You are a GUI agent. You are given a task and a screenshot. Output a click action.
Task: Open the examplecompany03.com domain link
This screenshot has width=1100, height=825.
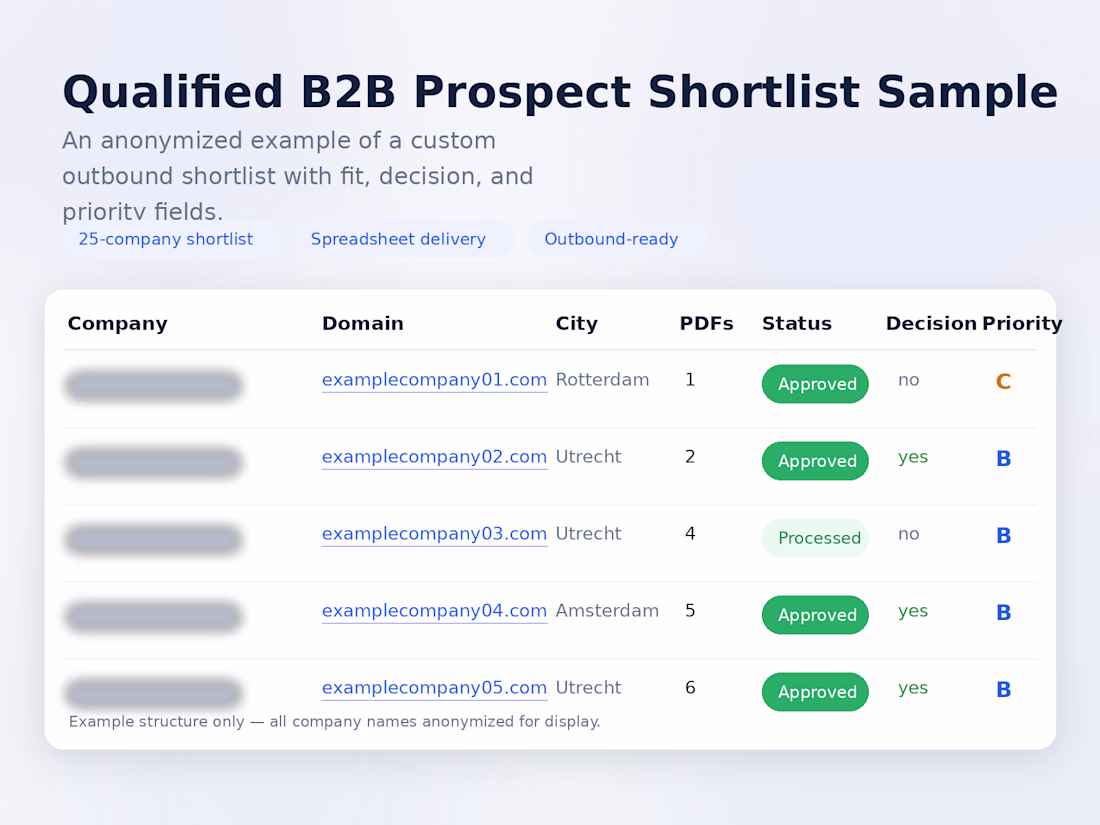[434, 534]
